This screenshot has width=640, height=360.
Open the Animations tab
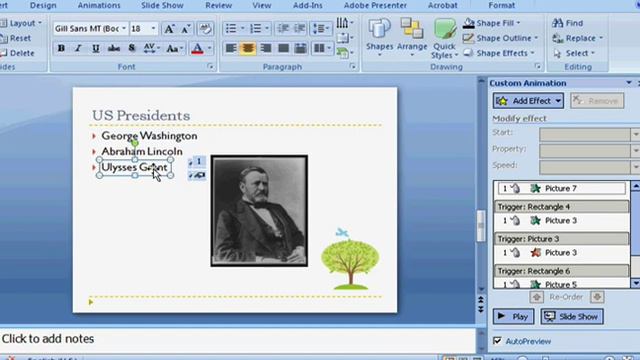(99, 5)
